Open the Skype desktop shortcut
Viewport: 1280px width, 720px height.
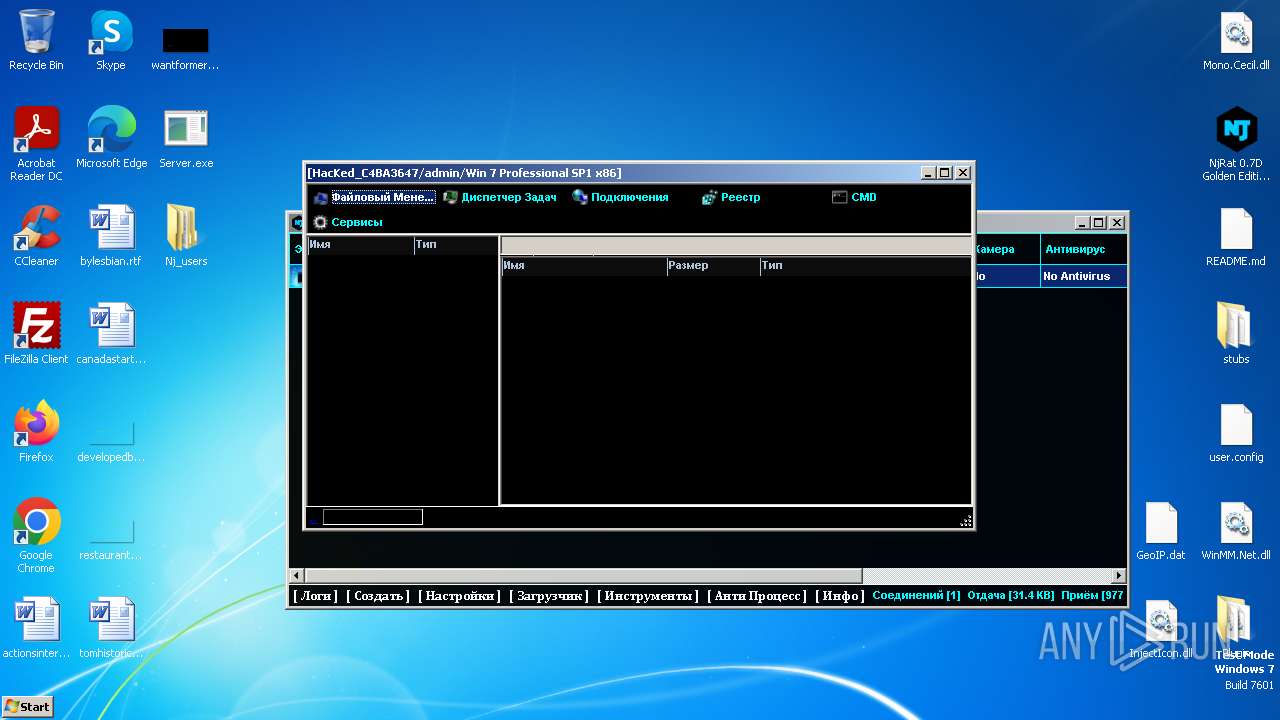[110, 40]
